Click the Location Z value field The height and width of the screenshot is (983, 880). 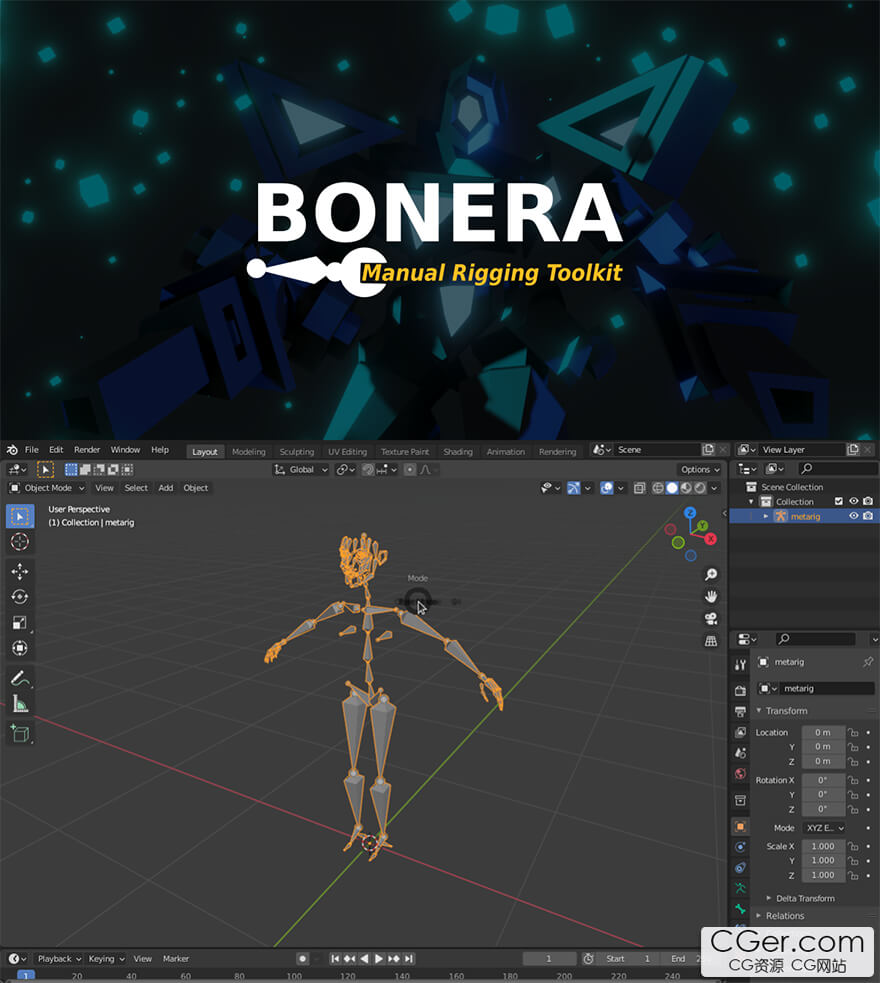[823, 761]
